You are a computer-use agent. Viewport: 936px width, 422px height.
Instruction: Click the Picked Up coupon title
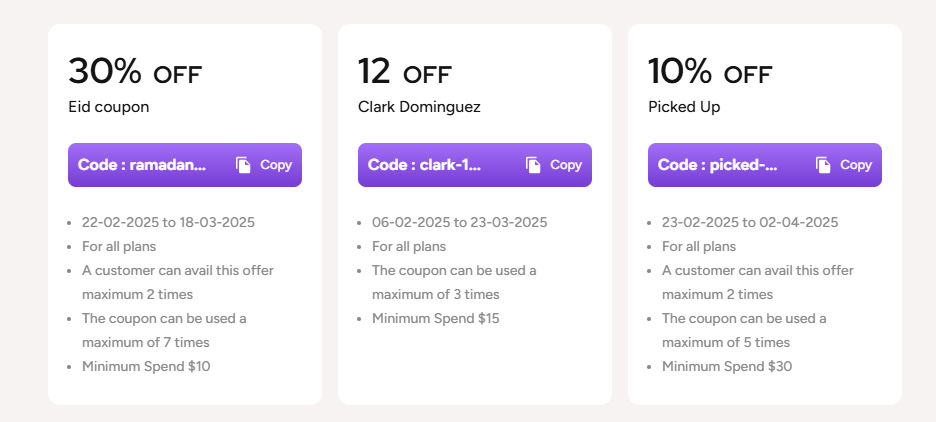point(684,106)
